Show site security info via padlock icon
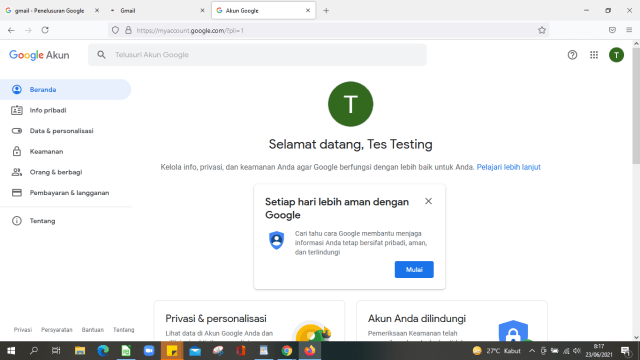The width and height of the screenshot is (640, 360). point(128,30)
